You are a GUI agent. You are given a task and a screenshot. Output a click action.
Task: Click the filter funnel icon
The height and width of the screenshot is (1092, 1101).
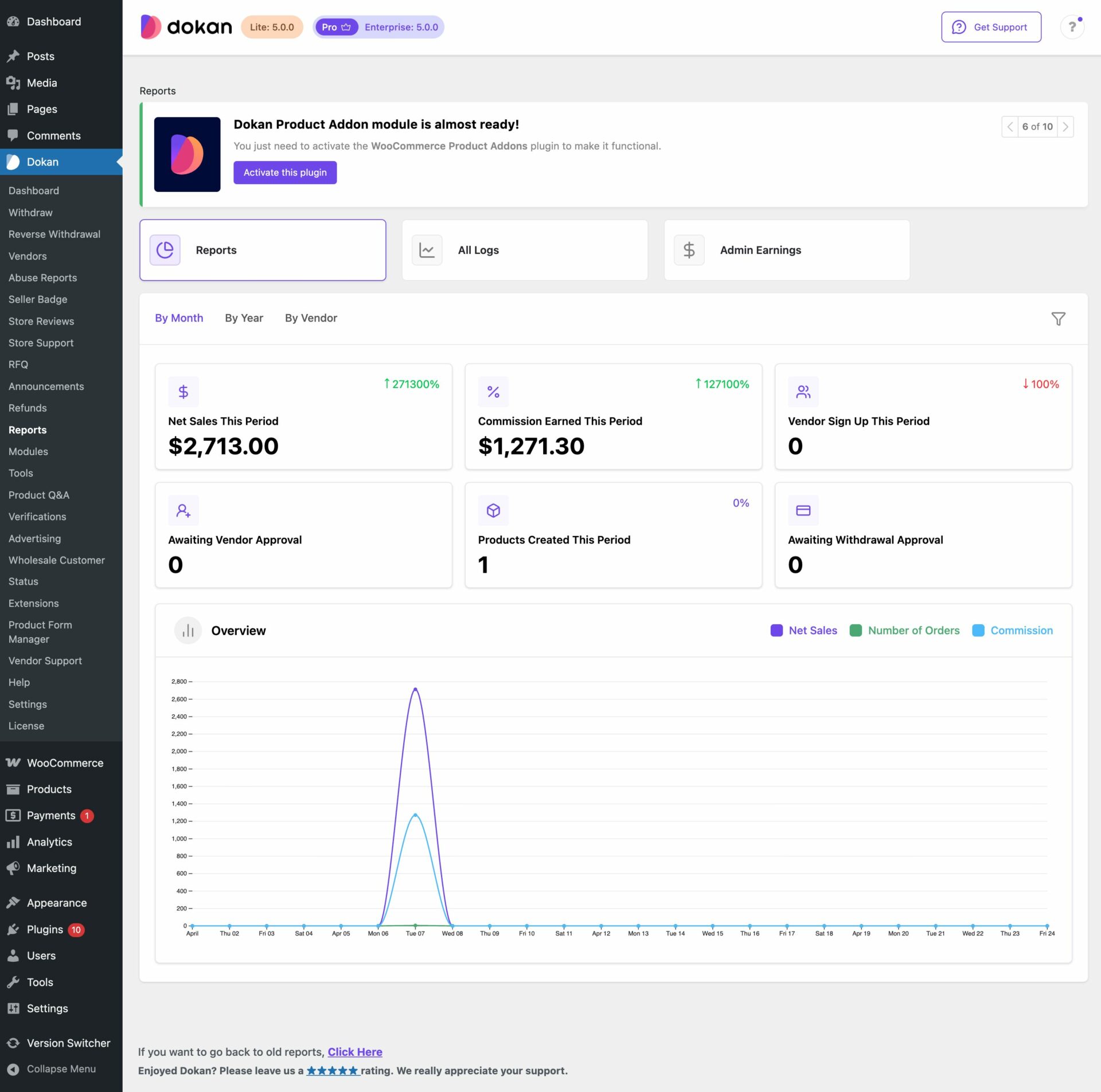click(x=1058, y=319)
